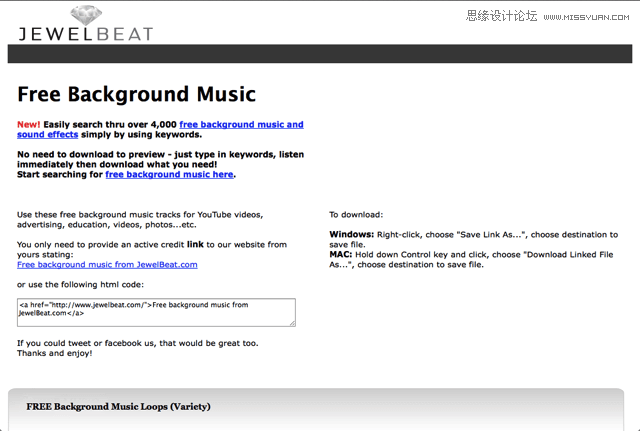
Task: Click 'Use these free background music tracks' paragraph
Action: point(140,220)
